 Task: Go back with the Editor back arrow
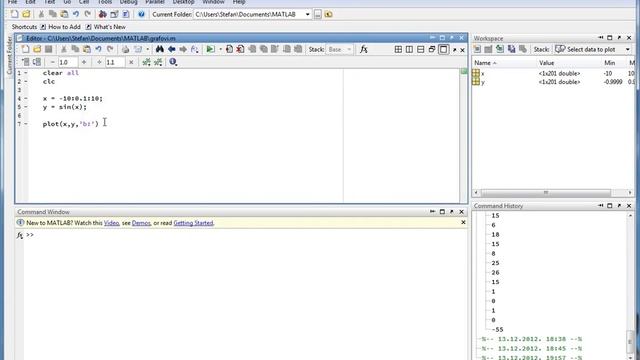pos(171,49)
